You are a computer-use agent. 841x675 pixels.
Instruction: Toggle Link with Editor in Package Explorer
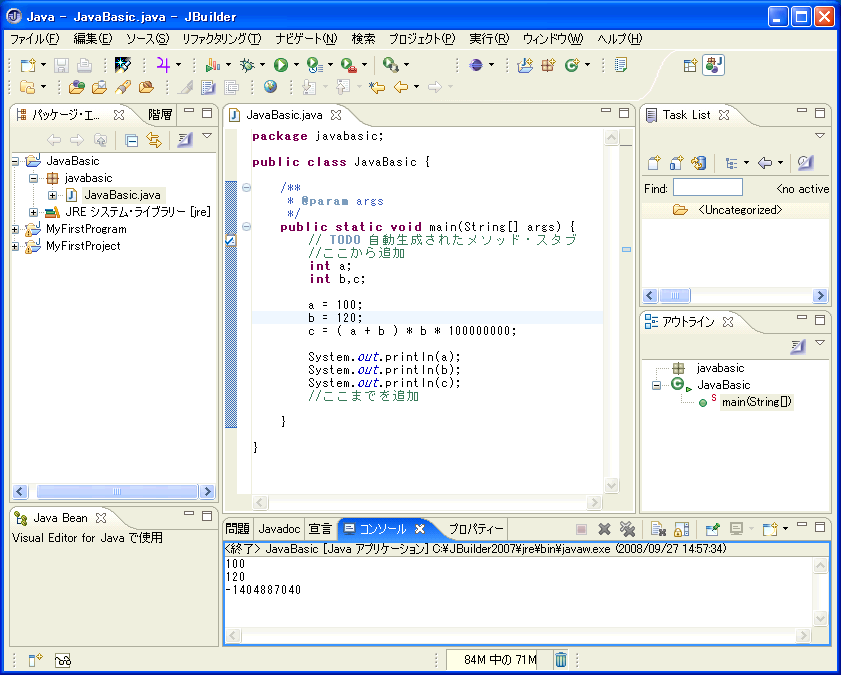pyautogui.click(x=154, y=140)
